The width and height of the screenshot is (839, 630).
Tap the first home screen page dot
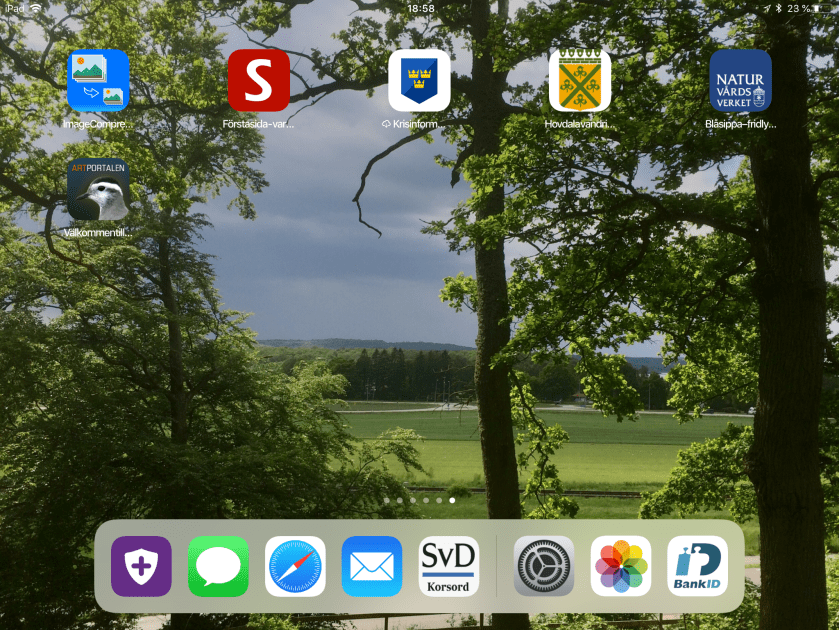[387, 499]
